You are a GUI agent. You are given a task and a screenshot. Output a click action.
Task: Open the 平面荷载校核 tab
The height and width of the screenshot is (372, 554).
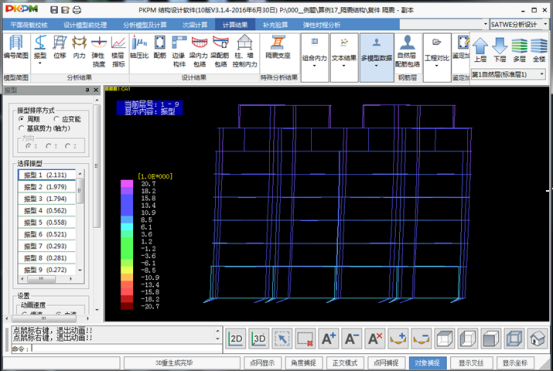[29, 25]
